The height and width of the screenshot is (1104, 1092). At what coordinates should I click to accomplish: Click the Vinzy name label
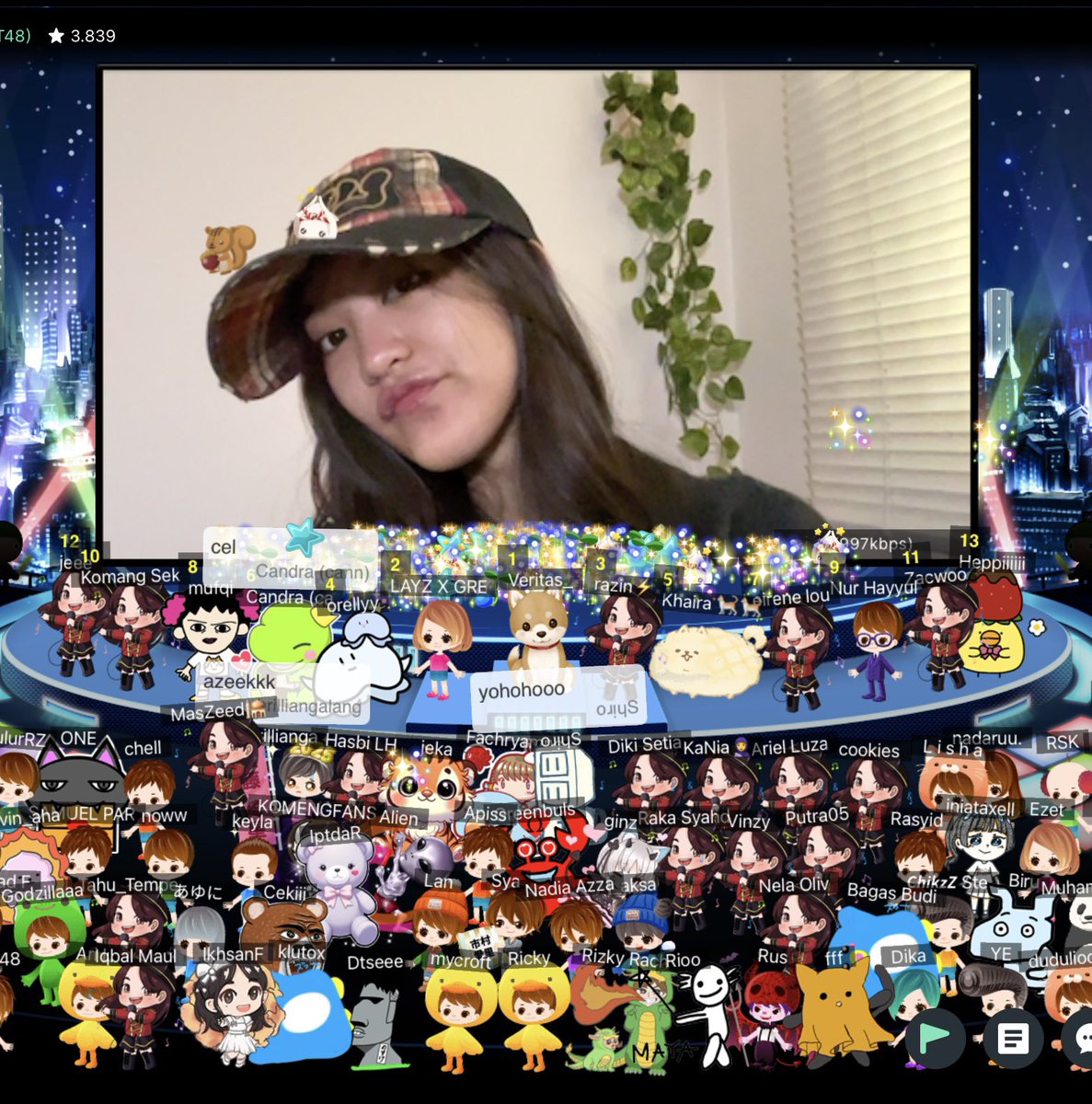pyautogui.click(x=749, y=821)
